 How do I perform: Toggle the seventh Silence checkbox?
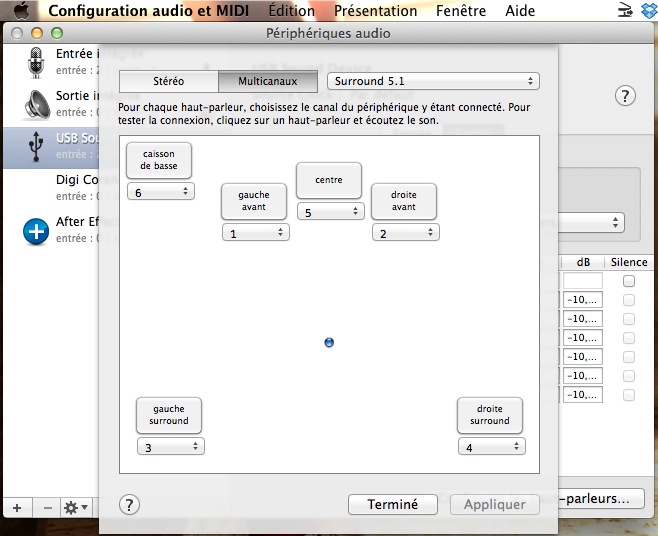[x=629, y=395]
